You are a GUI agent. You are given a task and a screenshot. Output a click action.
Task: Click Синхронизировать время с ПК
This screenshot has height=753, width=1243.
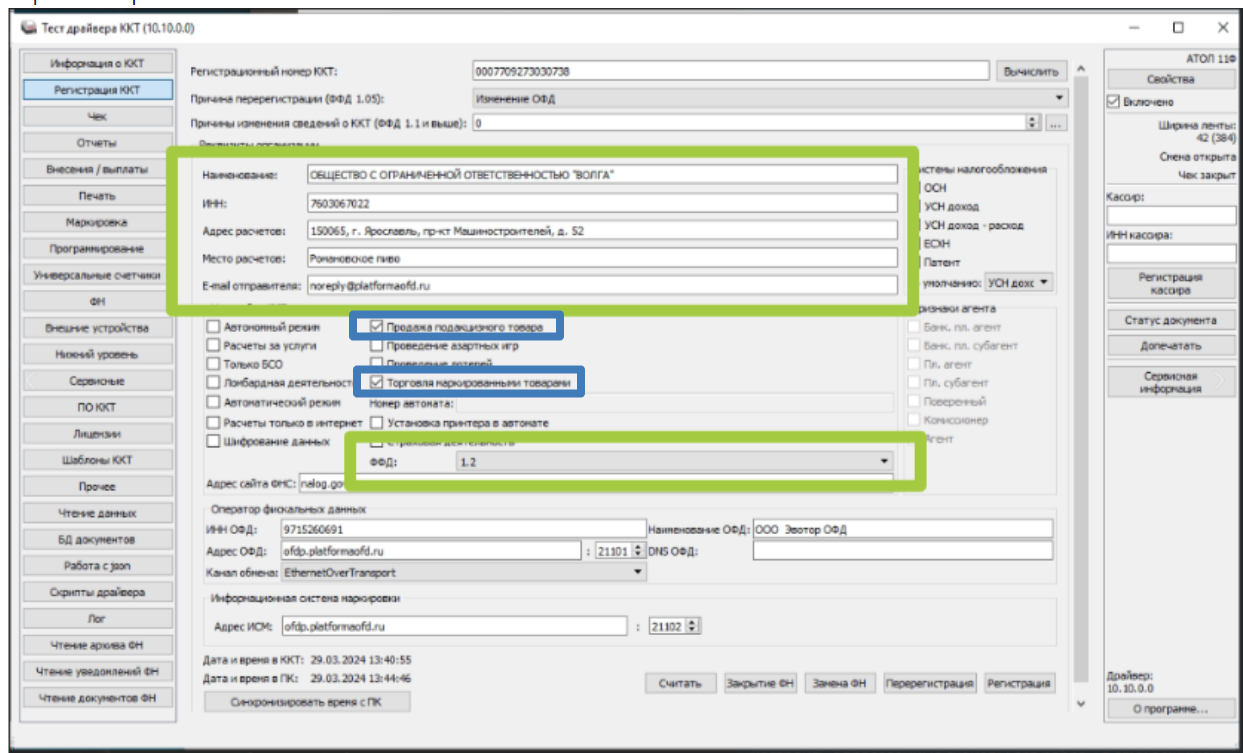click(306, 702)
